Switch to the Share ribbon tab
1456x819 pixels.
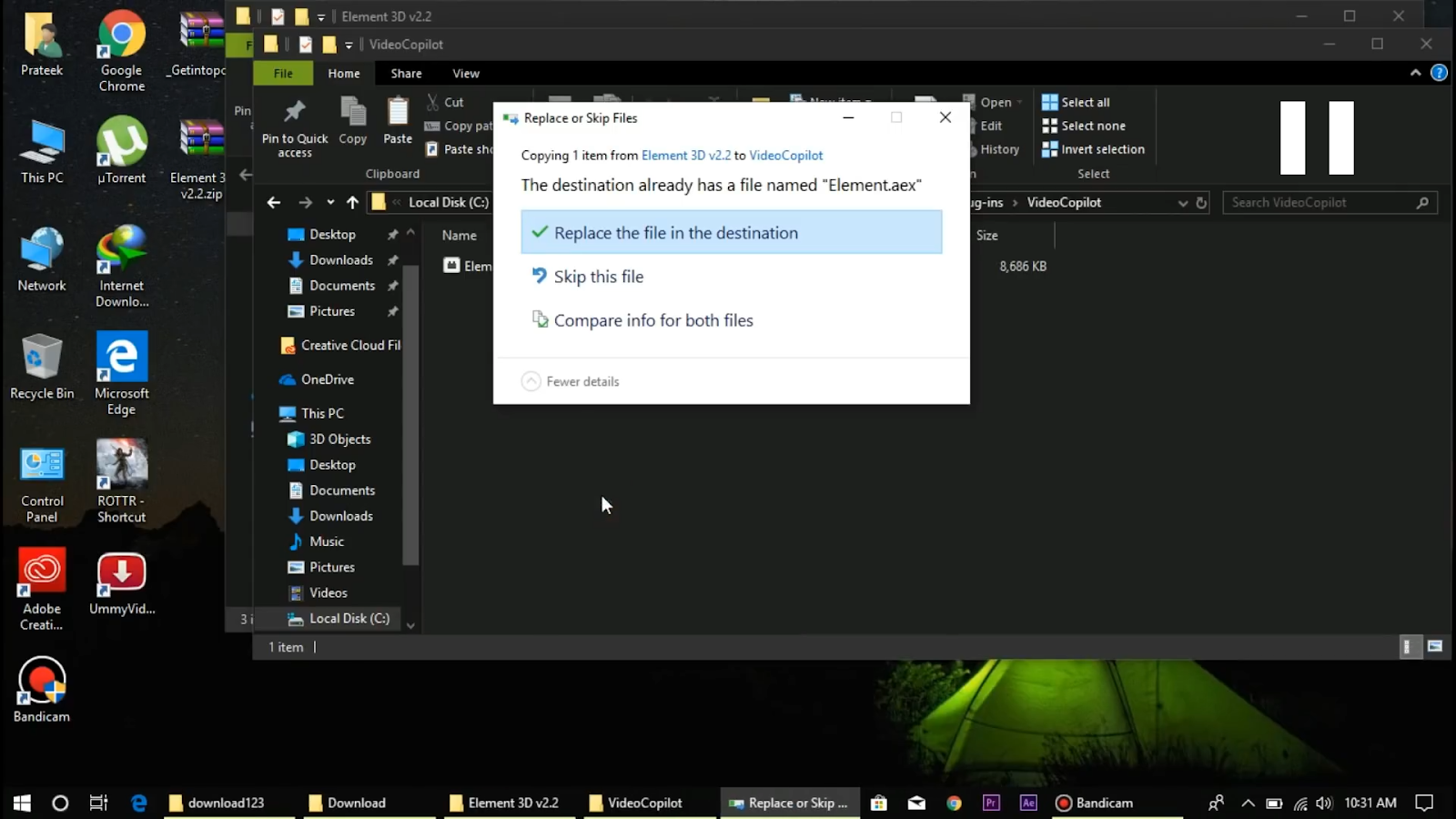406,73
